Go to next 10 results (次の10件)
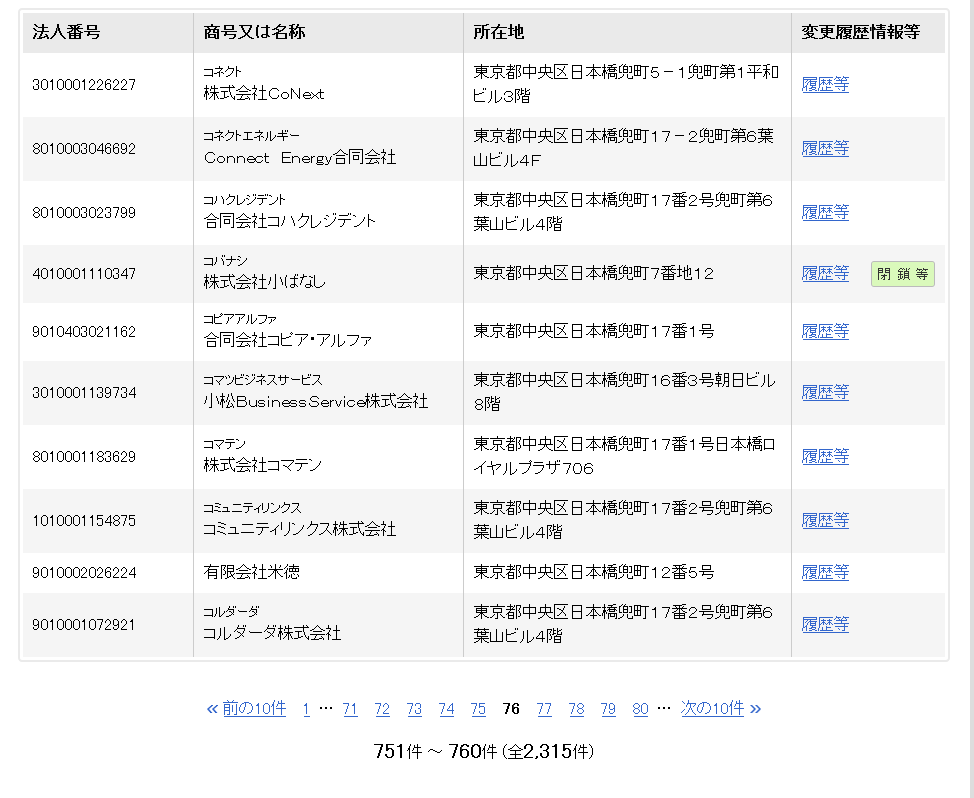The height and width of the screenshot is (798, 974). coord(720,709)
